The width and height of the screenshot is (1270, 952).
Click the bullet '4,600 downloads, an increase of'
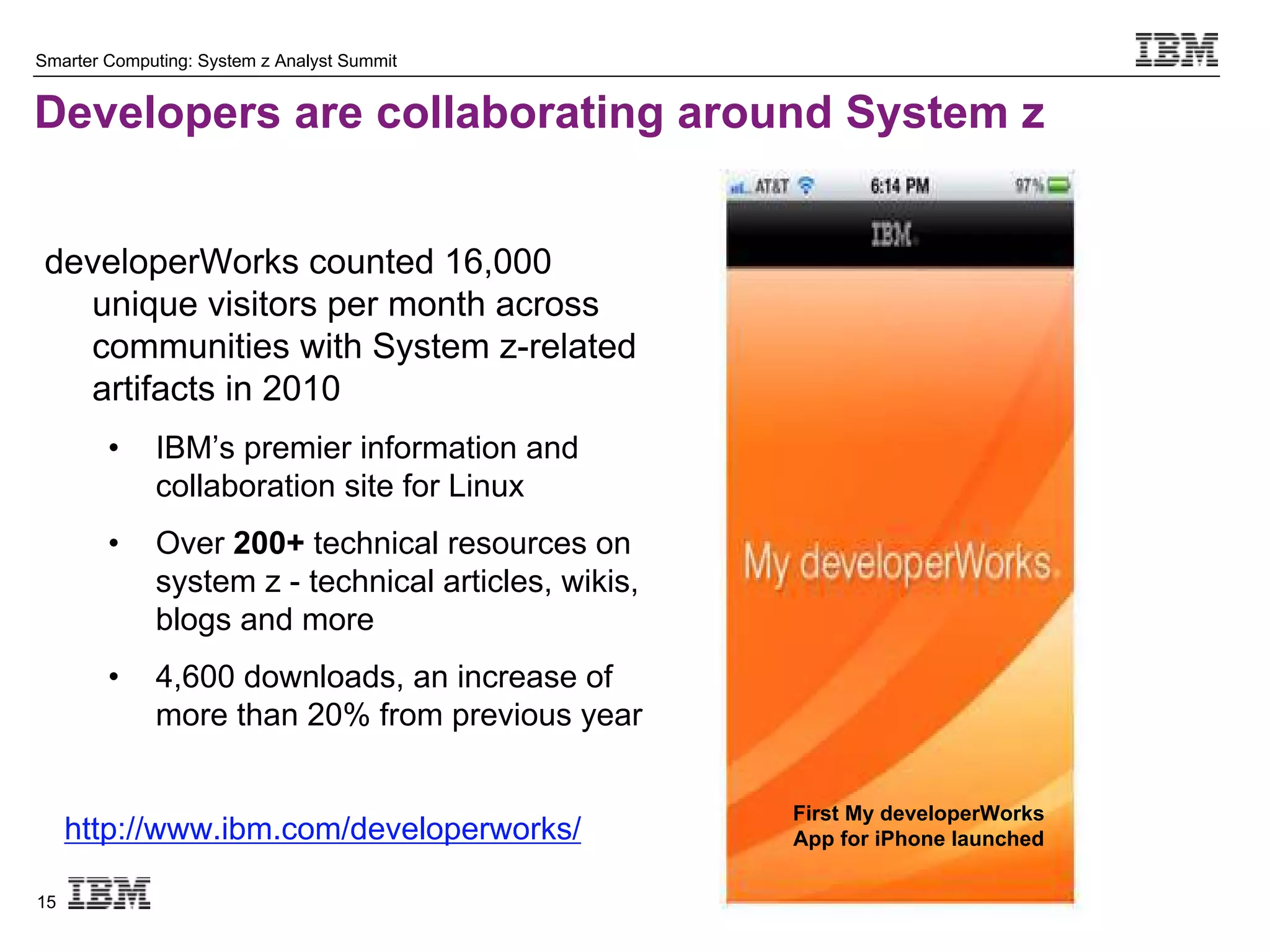click(x=399, y=695)
